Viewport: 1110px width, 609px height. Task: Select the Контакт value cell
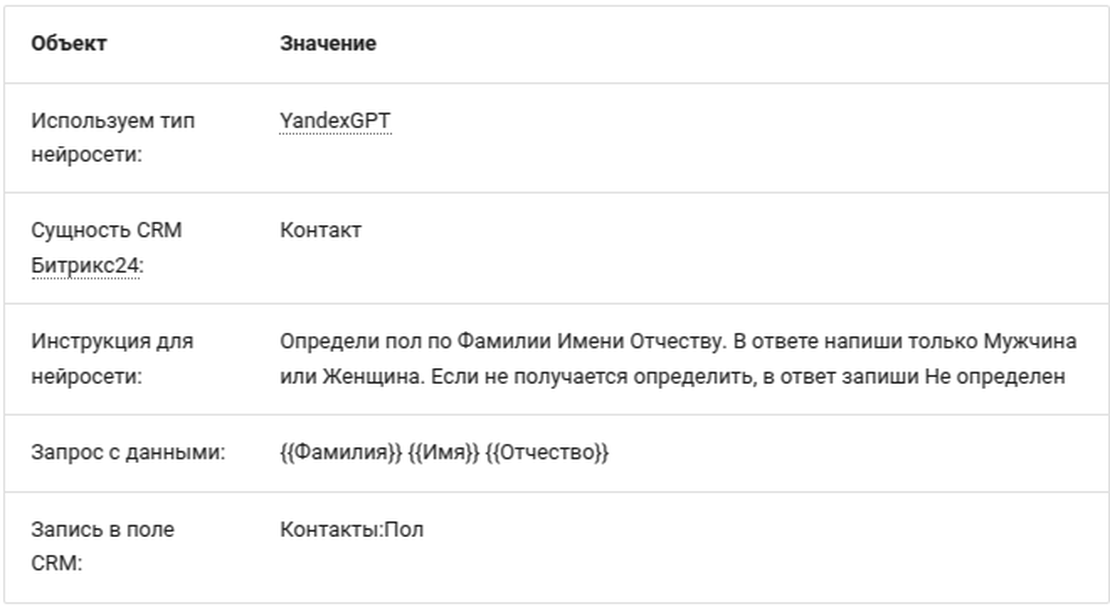point(321,231)
